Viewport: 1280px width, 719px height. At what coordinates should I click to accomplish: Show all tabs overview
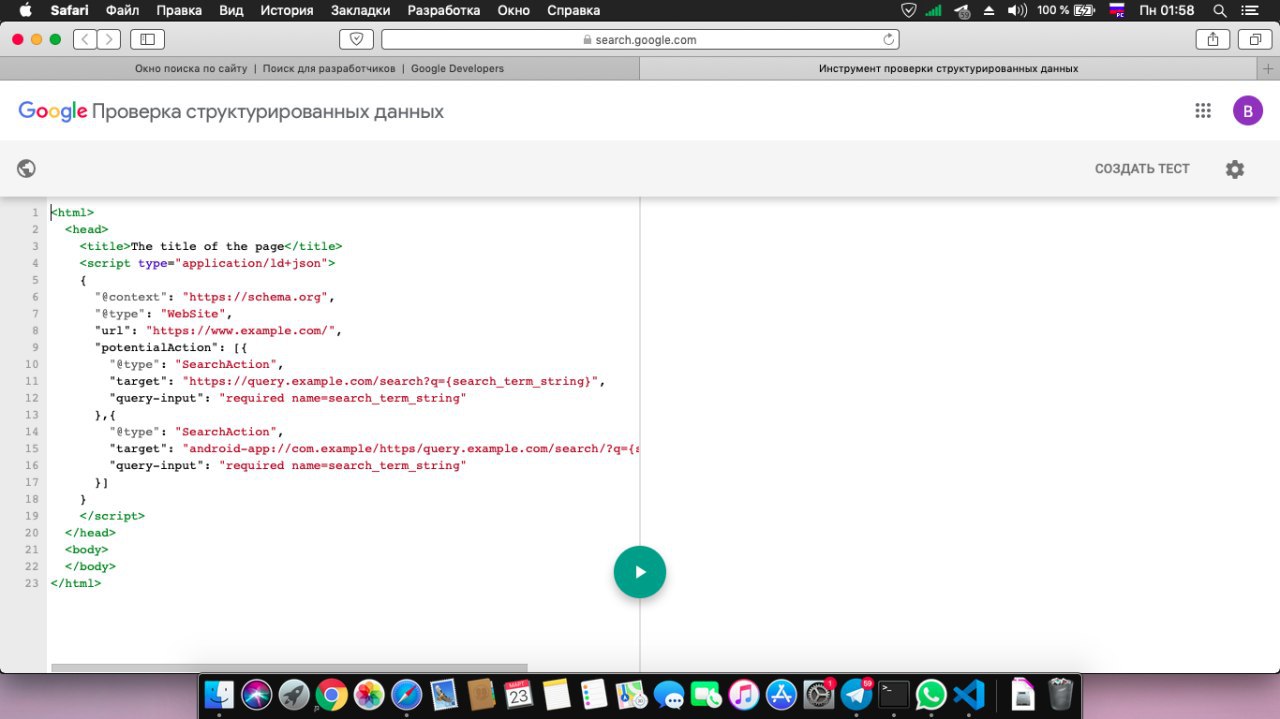click(x=1254, y=39)
